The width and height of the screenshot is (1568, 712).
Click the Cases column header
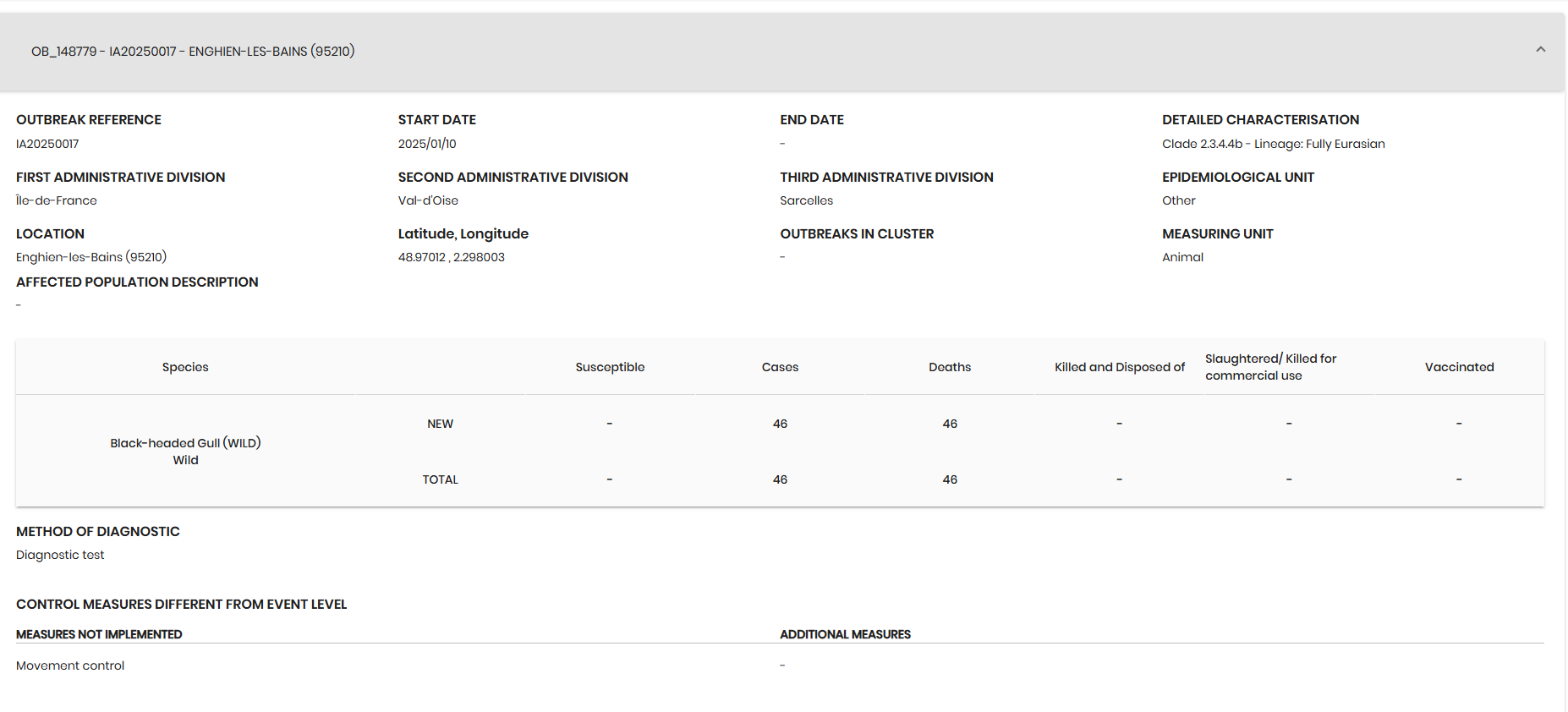pyautogui.click(x=780, y=367)
